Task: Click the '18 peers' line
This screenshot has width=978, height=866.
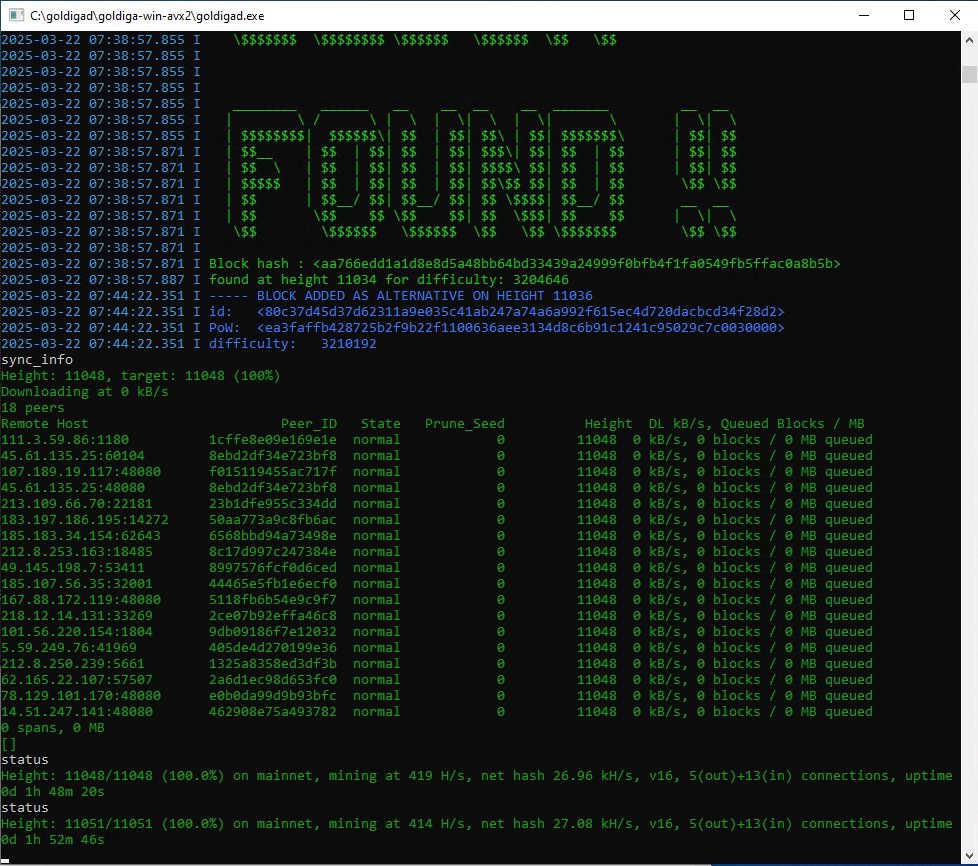Action: click(32, 408)
